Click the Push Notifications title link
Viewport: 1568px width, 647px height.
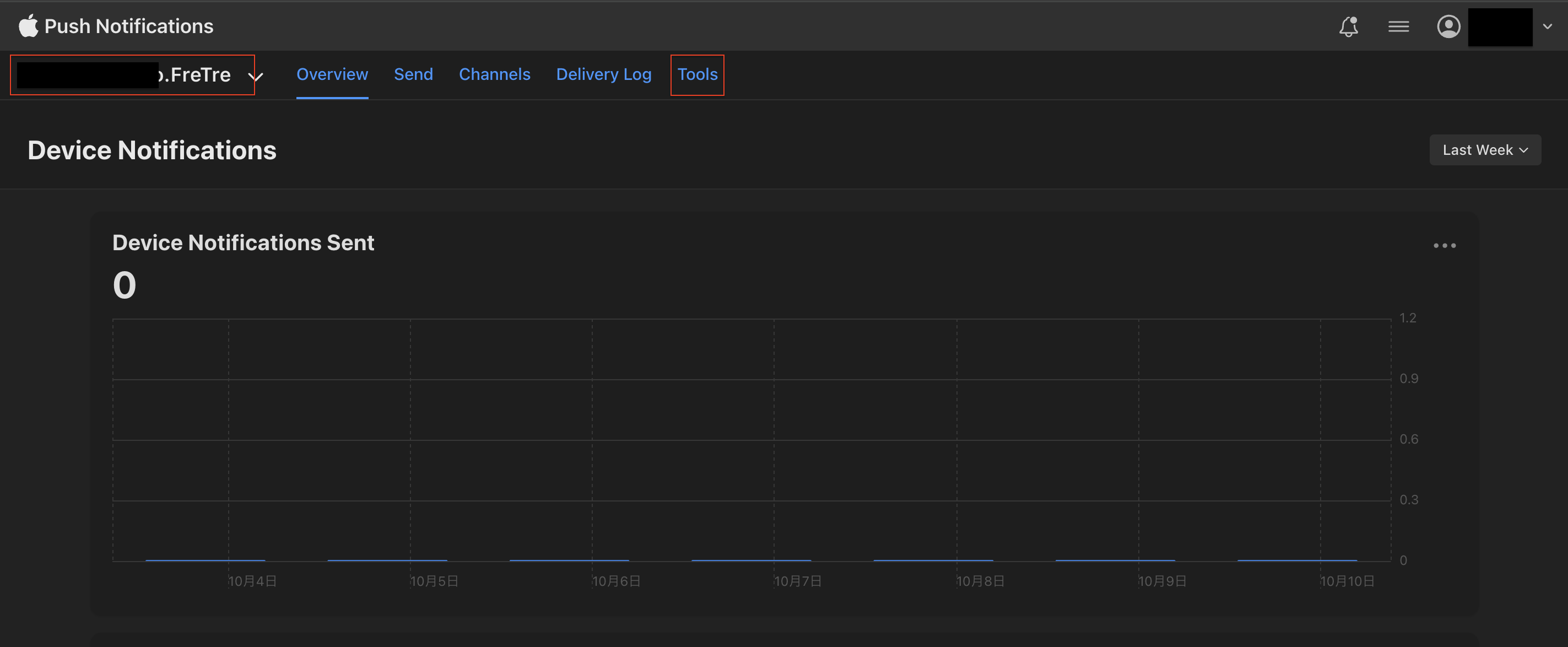tap(128, 26)
